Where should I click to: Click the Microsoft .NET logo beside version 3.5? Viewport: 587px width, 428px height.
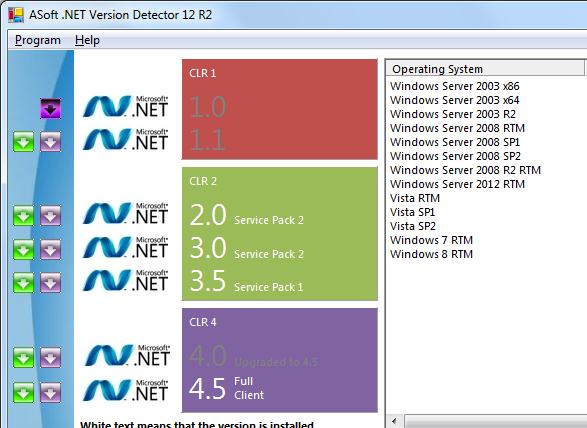click(x=125, y=280)
